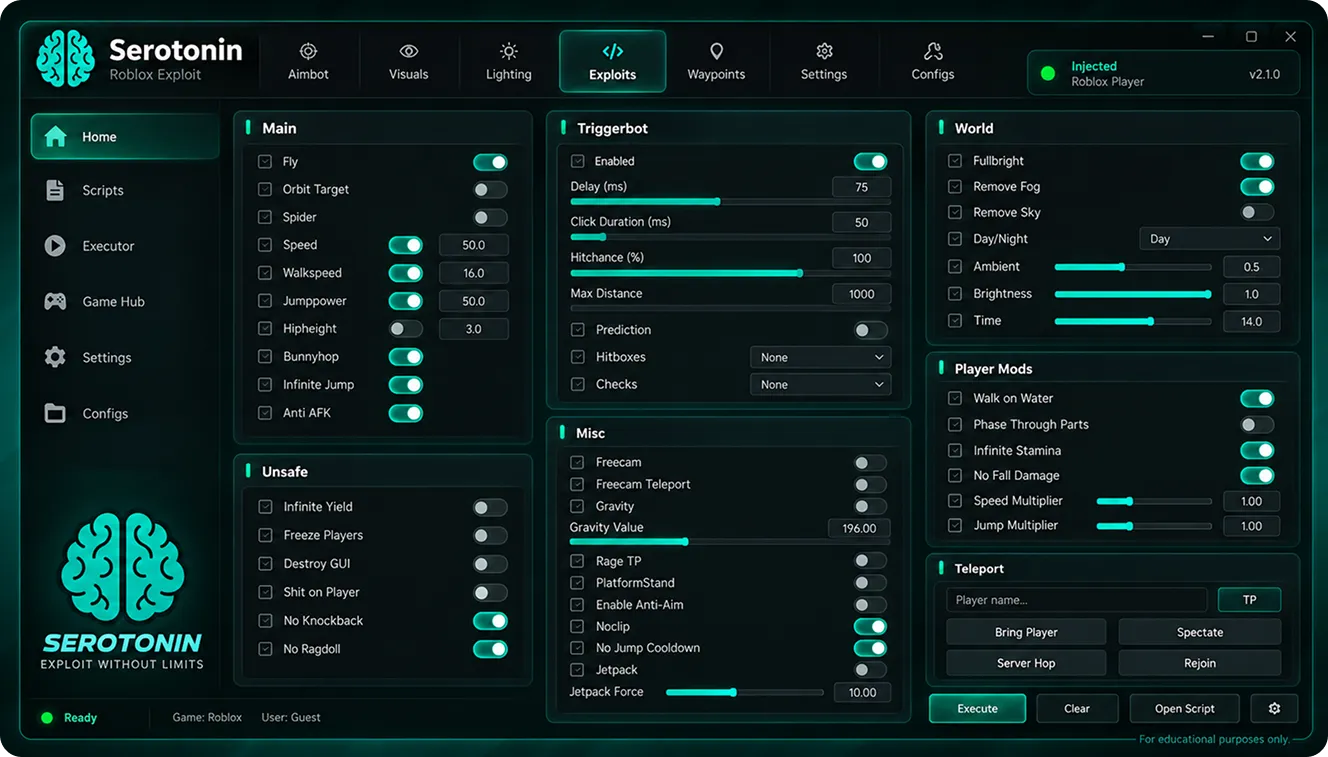This screenshot has width=1328, height=757.
Task: Click the Serotonin brain logo in header
Action: [x=65, y=58]
